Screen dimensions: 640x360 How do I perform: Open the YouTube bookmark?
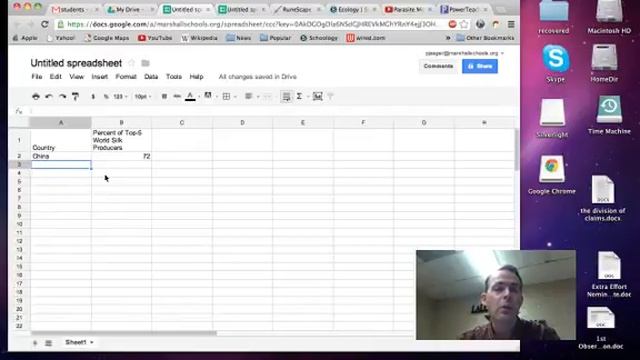(x=155, y=38)
